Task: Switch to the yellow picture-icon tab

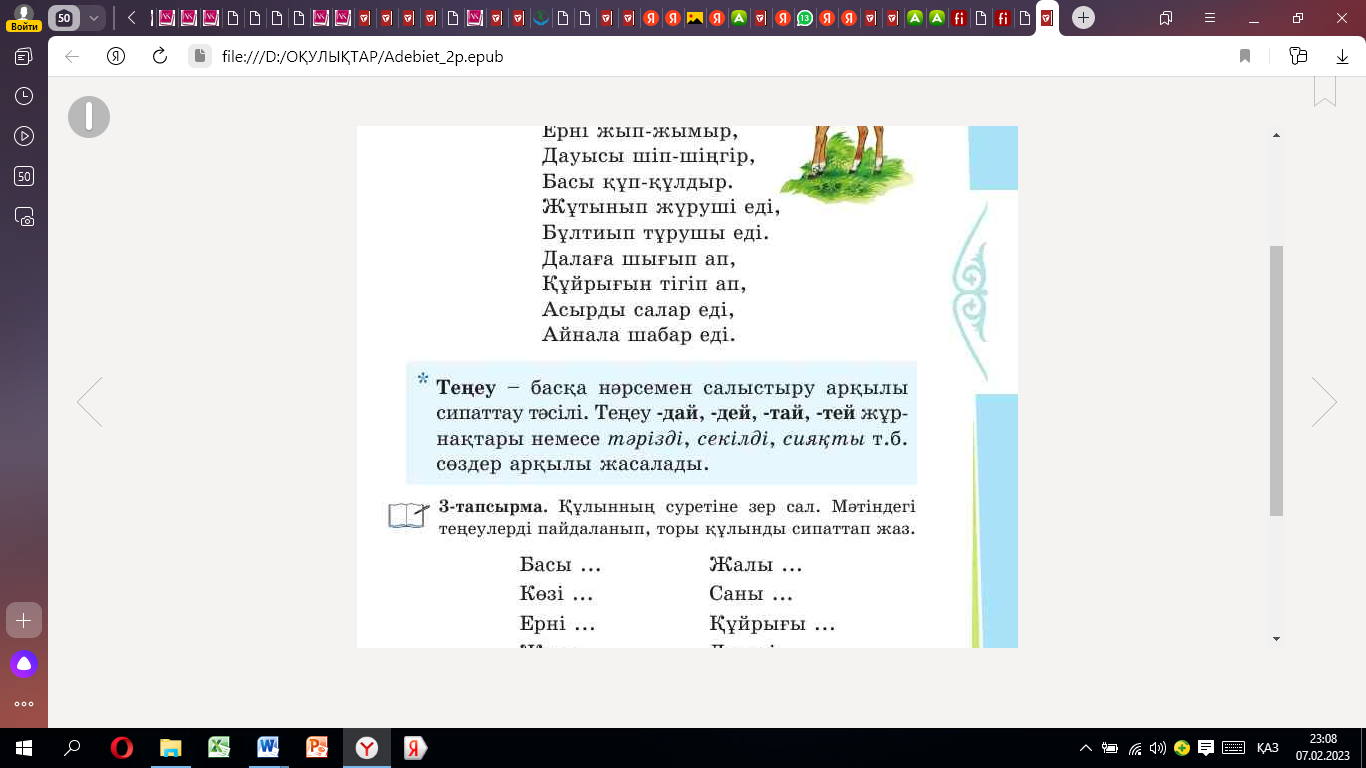Action: click(695, 18)
